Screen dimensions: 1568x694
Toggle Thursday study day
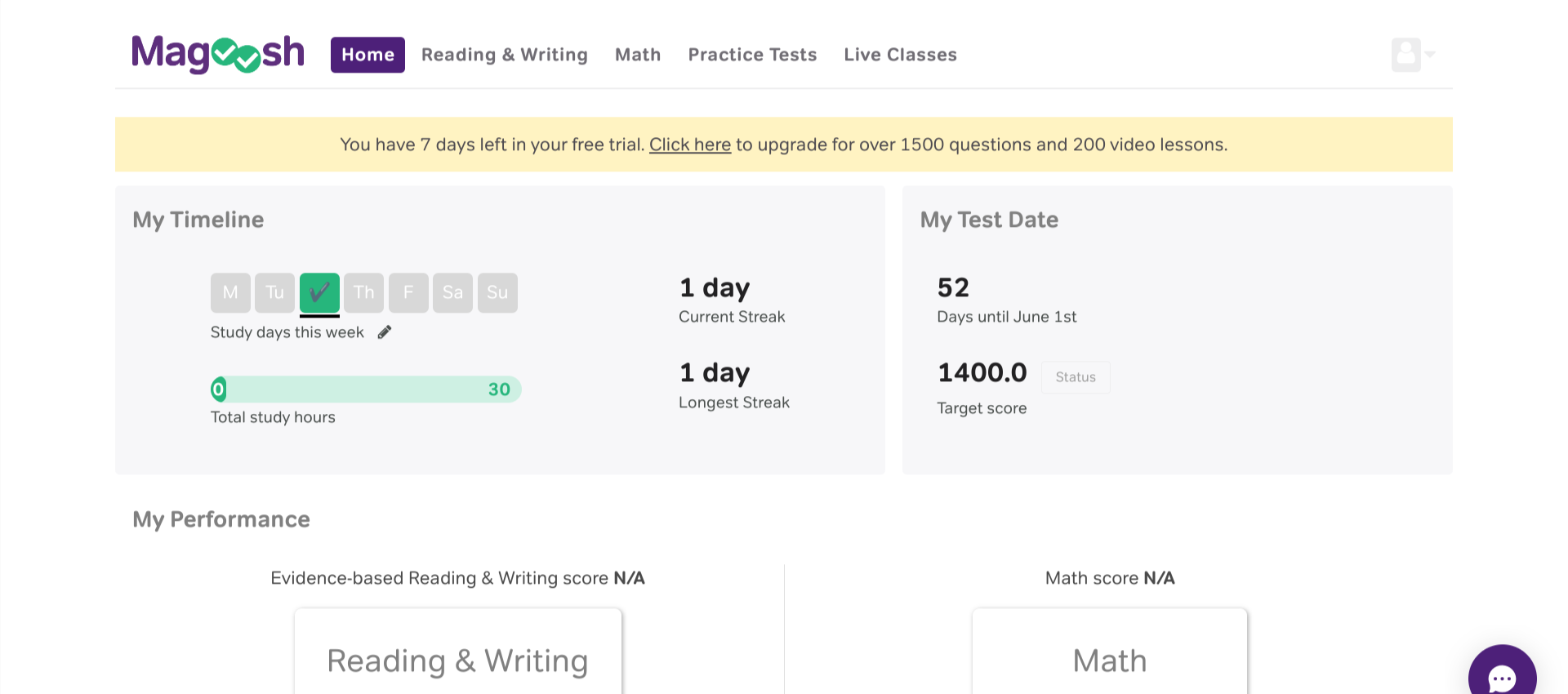[363, 292]
